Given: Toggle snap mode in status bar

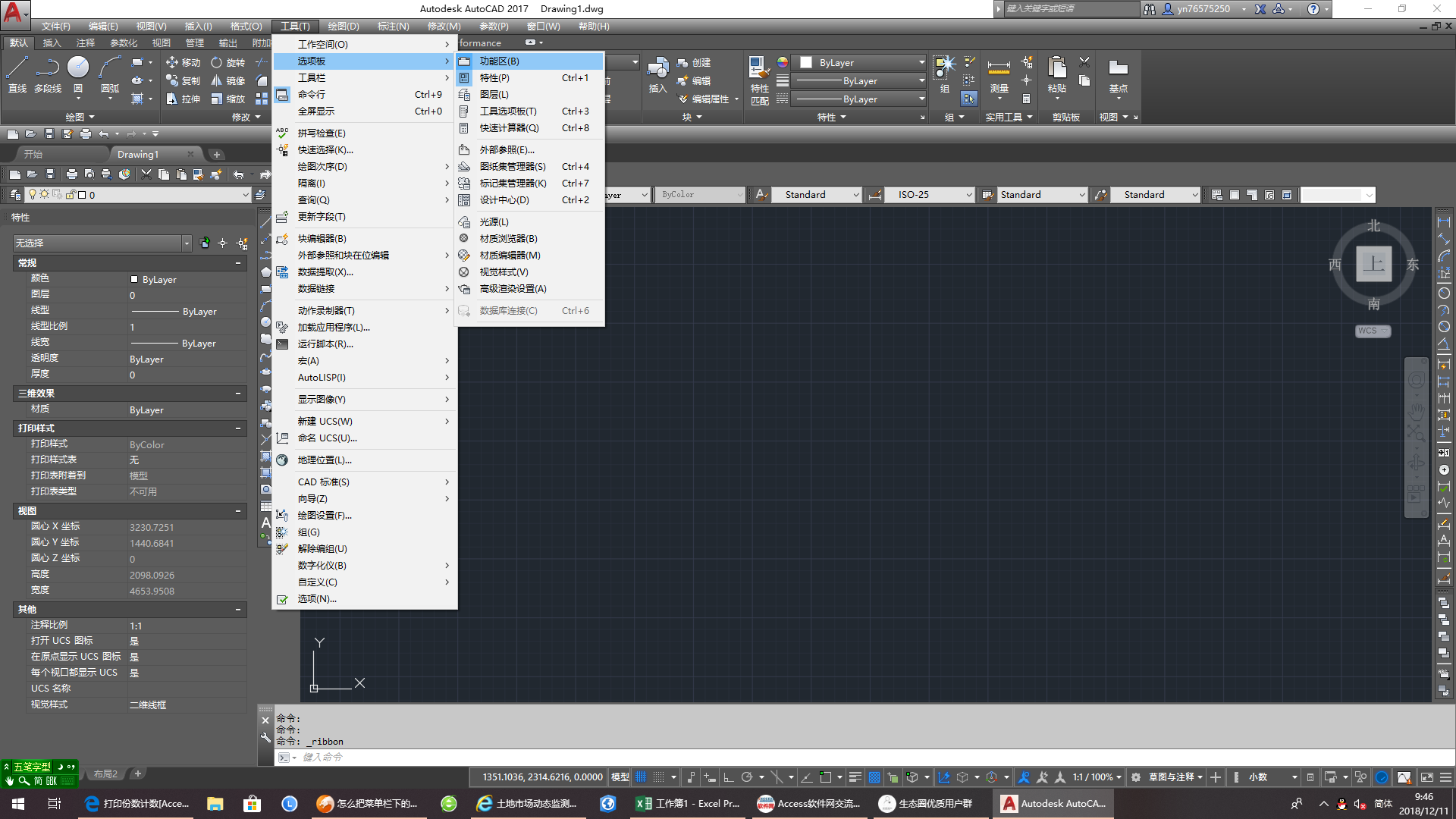Looking at the screenshot, I should 659,777.
